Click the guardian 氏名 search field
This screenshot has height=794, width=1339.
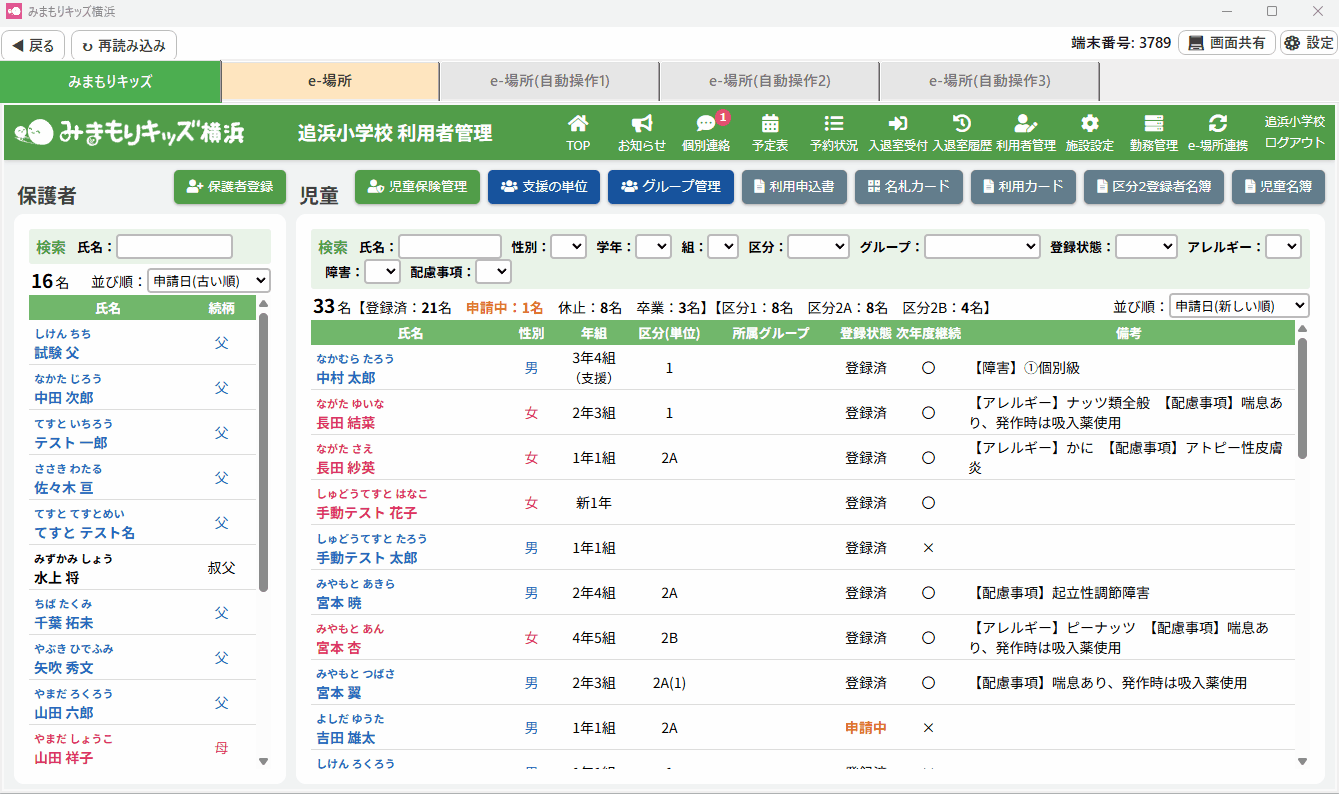175,246
